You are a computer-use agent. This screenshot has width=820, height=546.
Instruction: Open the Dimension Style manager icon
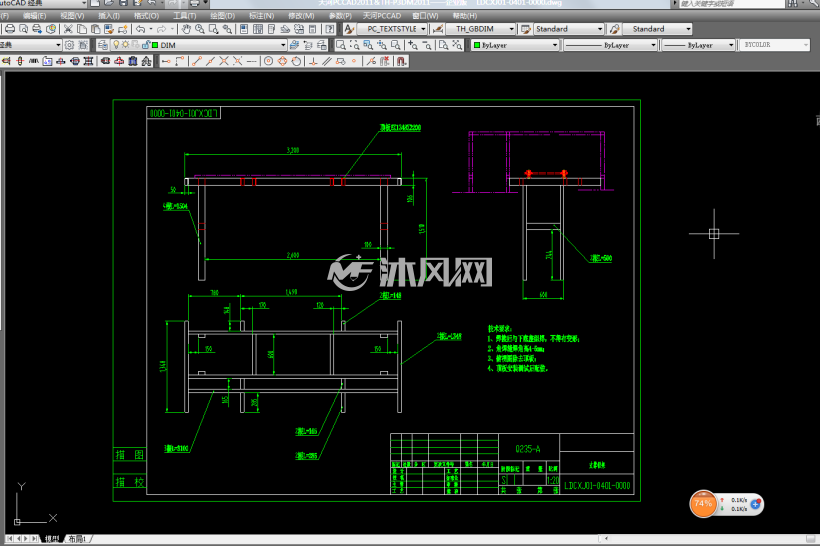pos(438,29)
